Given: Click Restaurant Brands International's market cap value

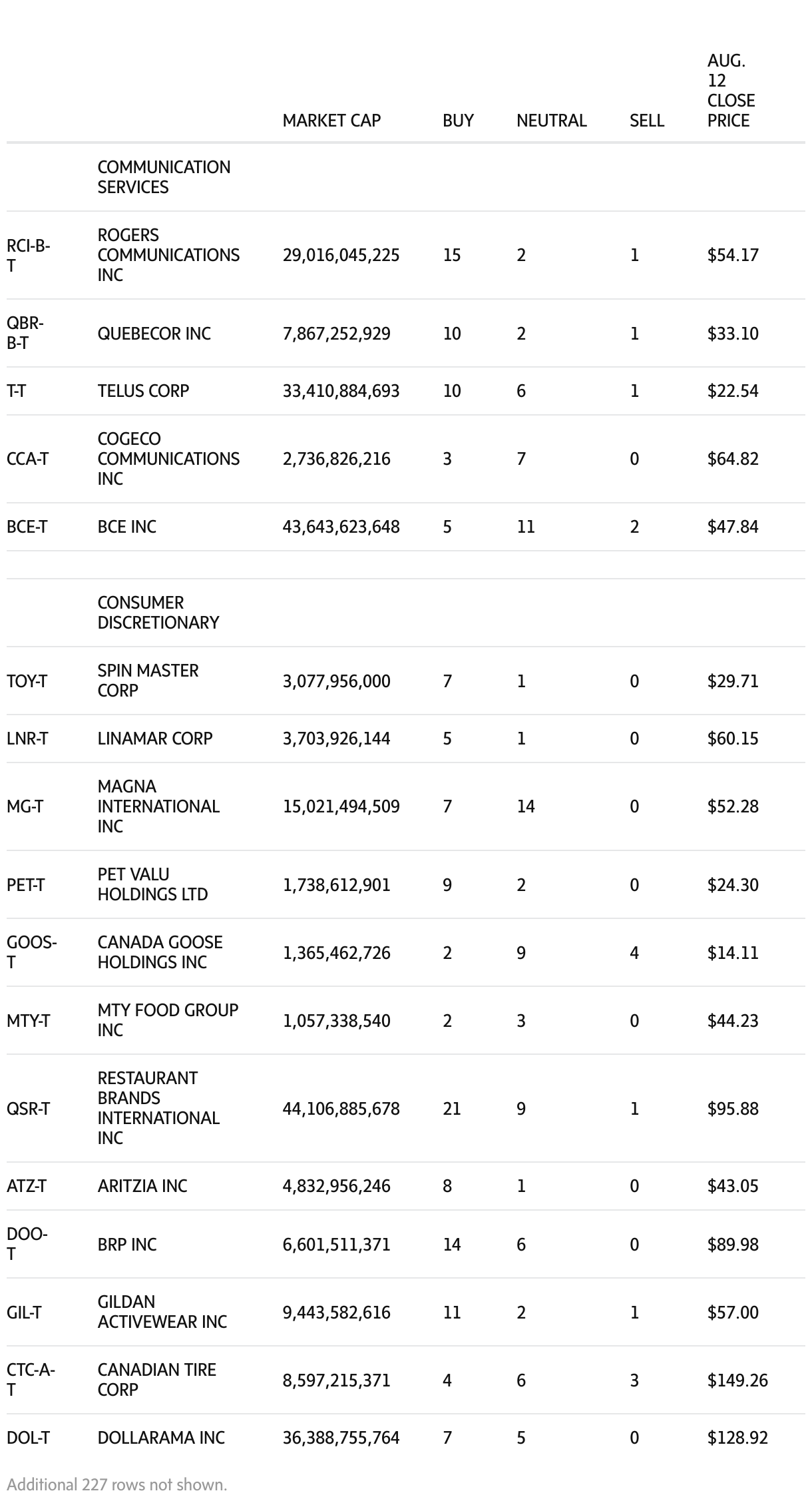Looking at the screenshot, I should (341, 1109).
